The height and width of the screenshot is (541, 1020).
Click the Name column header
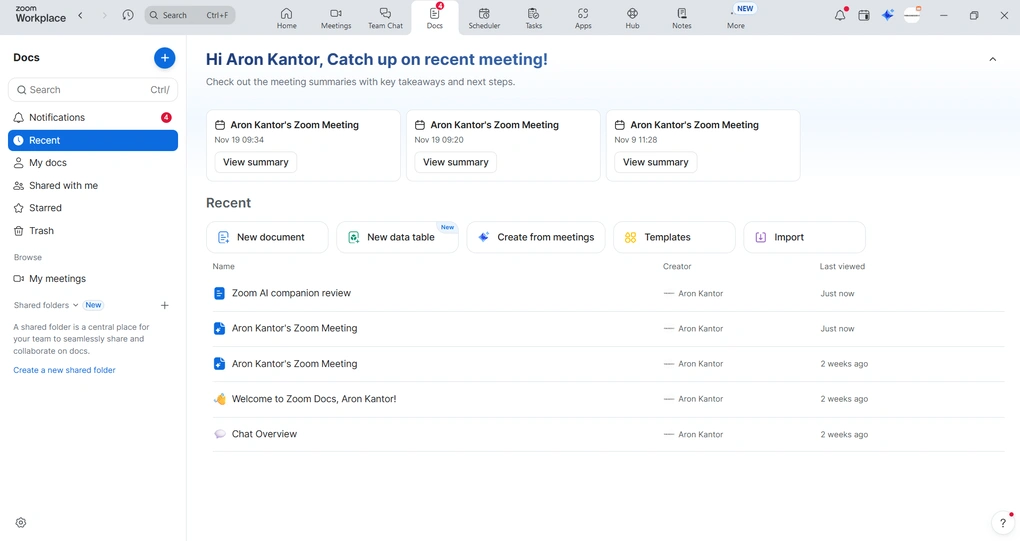click(223, 267)
